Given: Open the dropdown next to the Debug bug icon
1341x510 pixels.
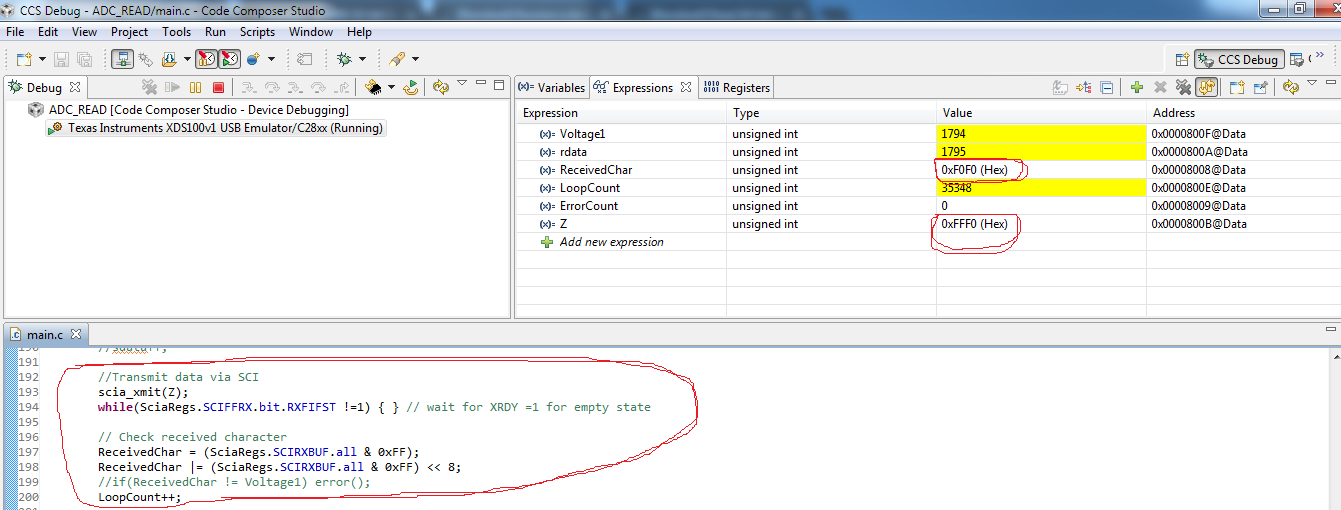Looking at the screenshot, I should point(362,59).
